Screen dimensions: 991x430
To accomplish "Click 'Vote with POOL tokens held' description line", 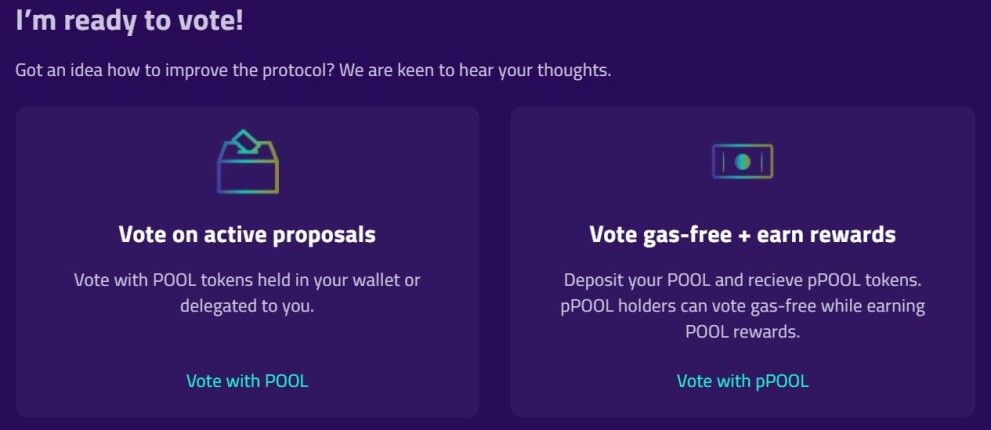I will pyautogui.click(x=247, y=280).
